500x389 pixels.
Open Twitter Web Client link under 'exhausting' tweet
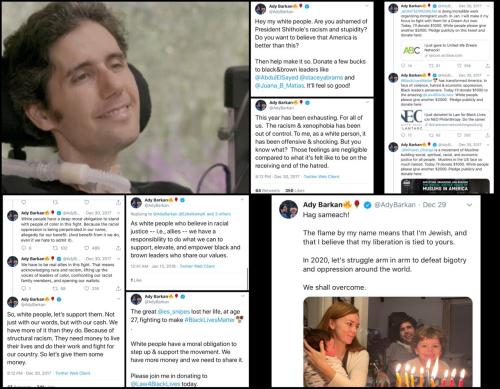(x=321, y=177)
